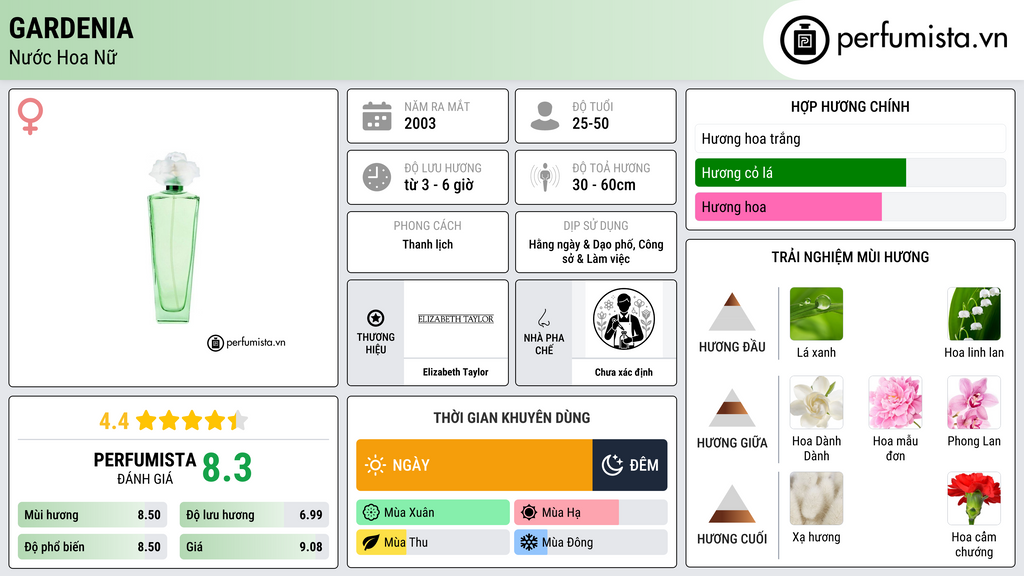Click the Mùa Đông season bar
The image size is (1024, 576).
click(591, 542)
